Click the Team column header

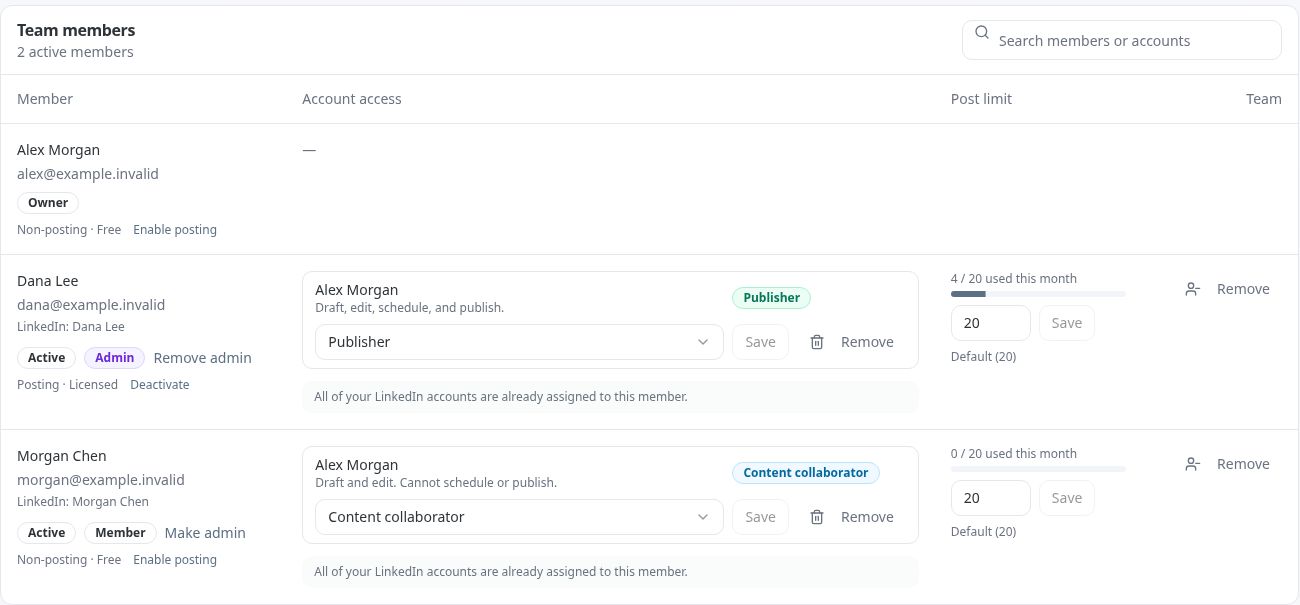[x=1264, y=99]
